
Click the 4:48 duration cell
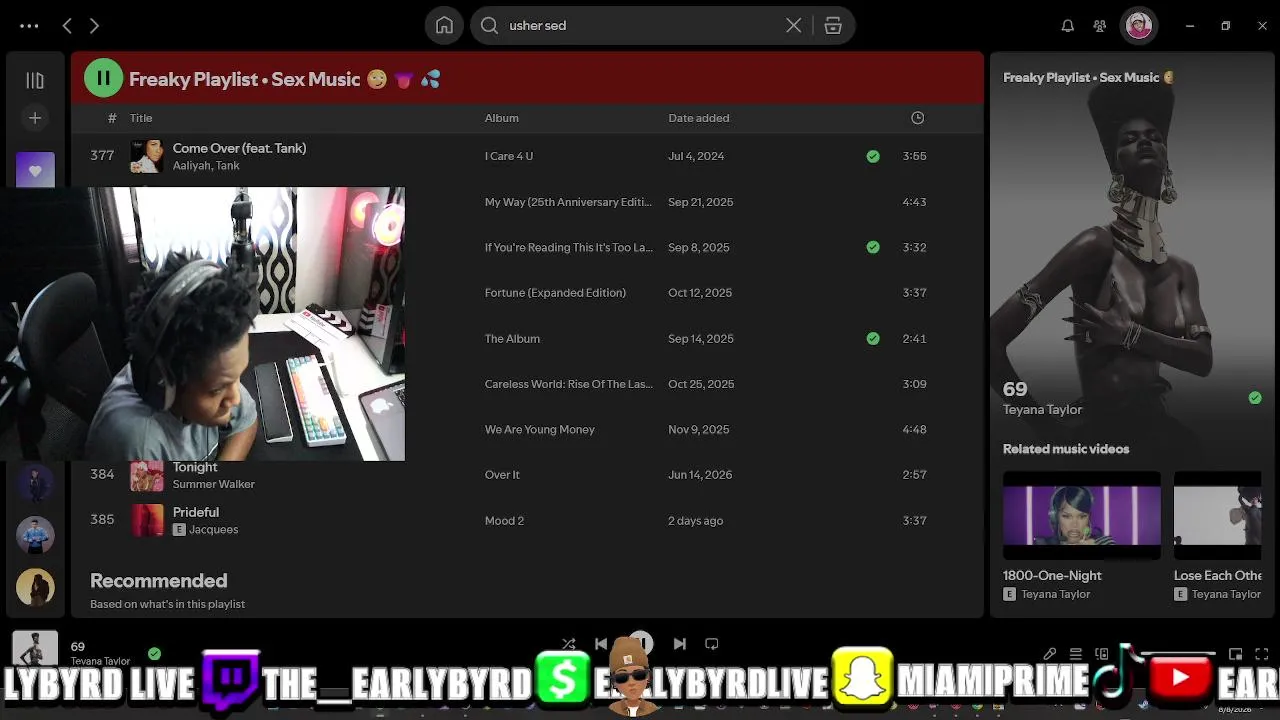(914, 430)
